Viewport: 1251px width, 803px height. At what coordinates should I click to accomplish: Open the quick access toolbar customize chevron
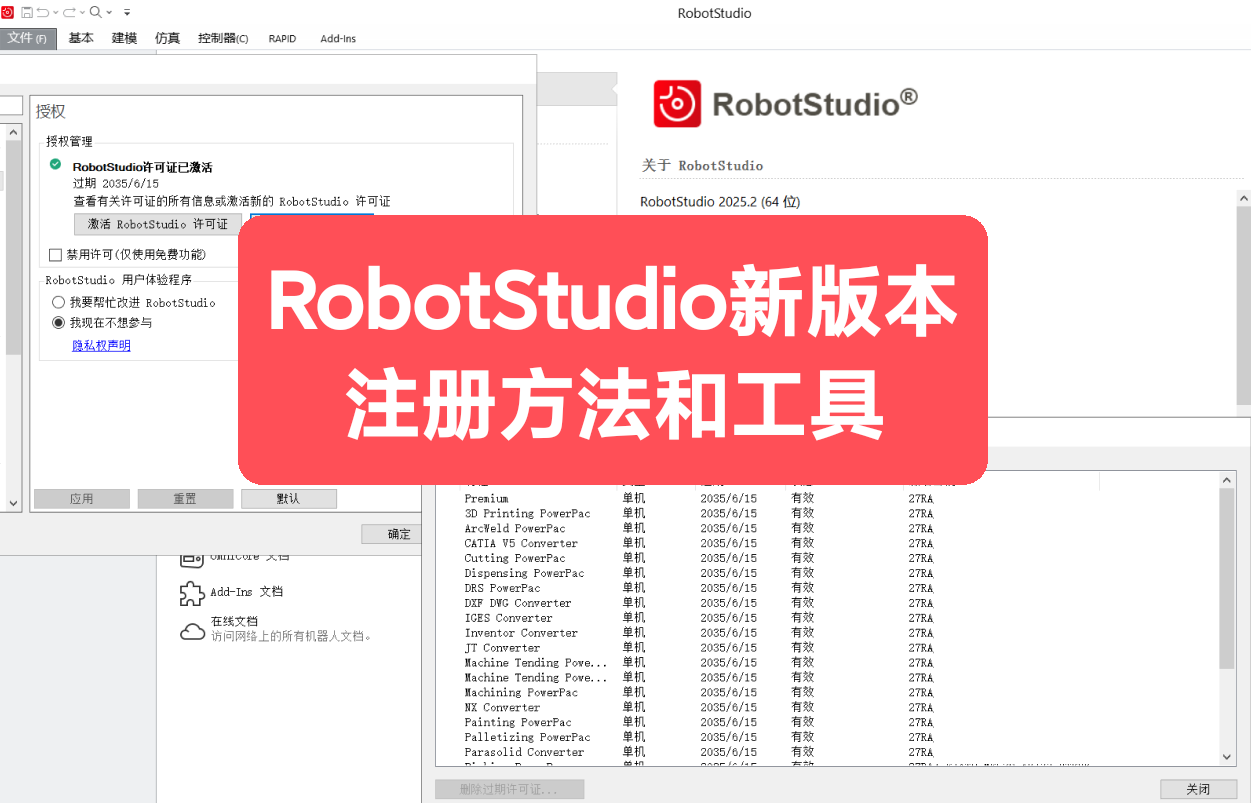click(x=126, y=13)
